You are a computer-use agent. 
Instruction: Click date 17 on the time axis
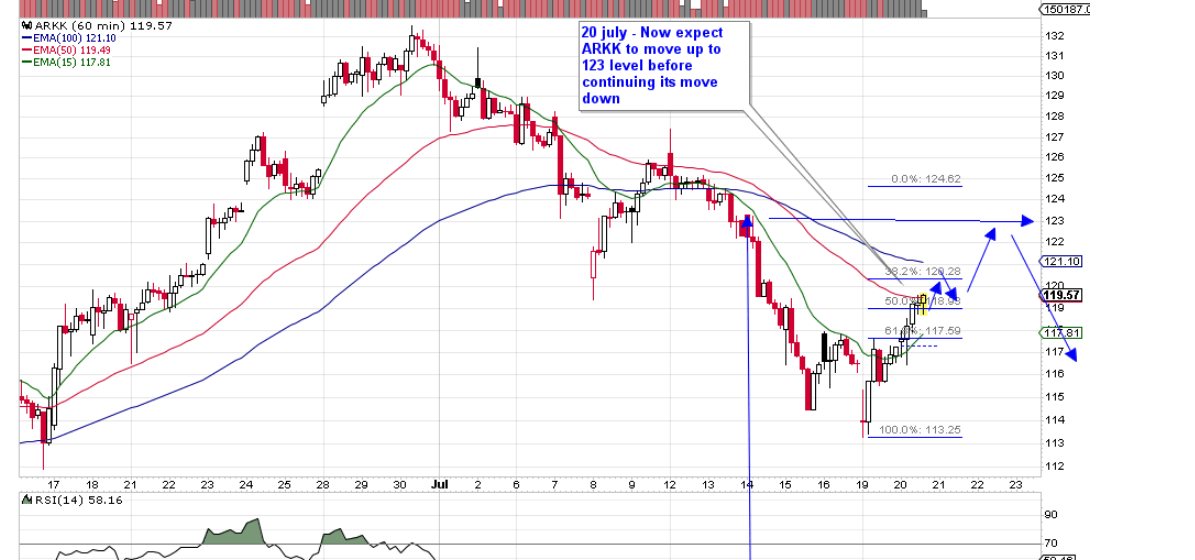point(52,485)
